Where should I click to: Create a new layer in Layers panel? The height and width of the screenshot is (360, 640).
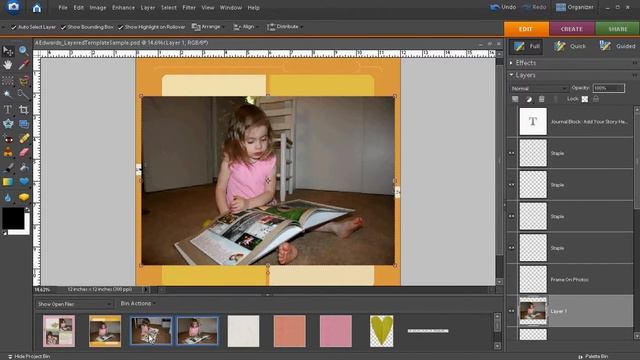click(x=515, y=99)
